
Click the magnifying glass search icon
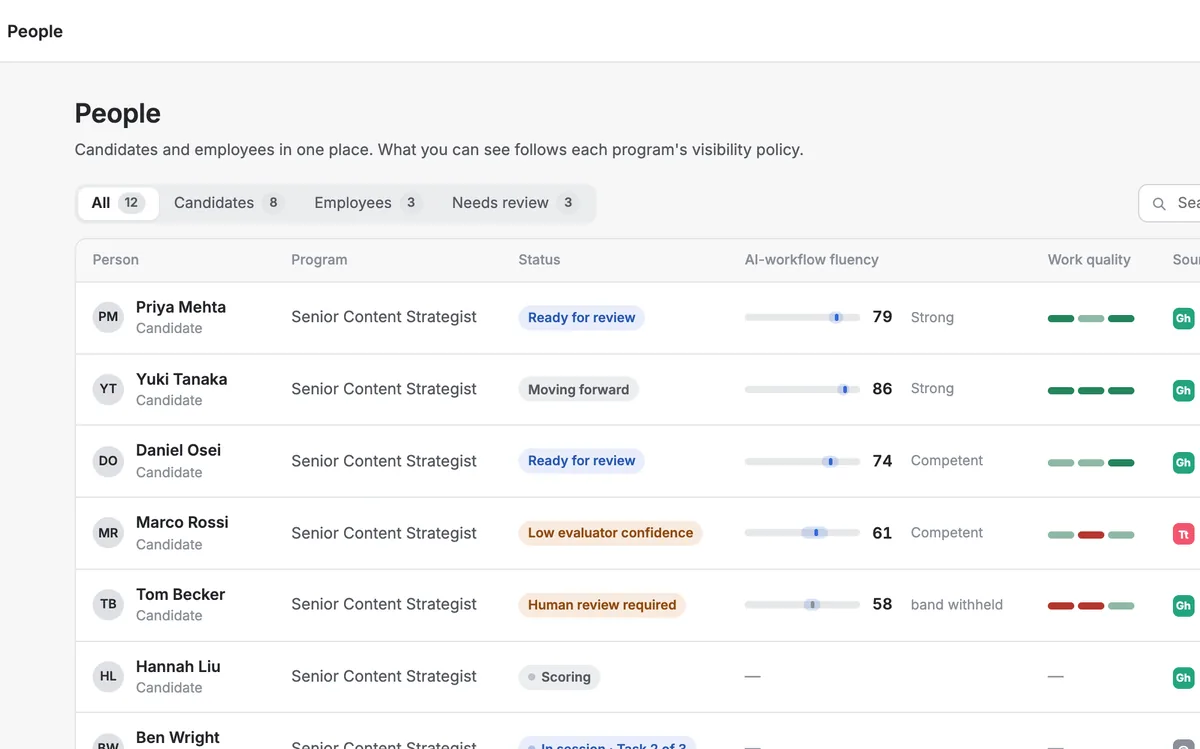pyautogui.click(x=1159, y=204)
